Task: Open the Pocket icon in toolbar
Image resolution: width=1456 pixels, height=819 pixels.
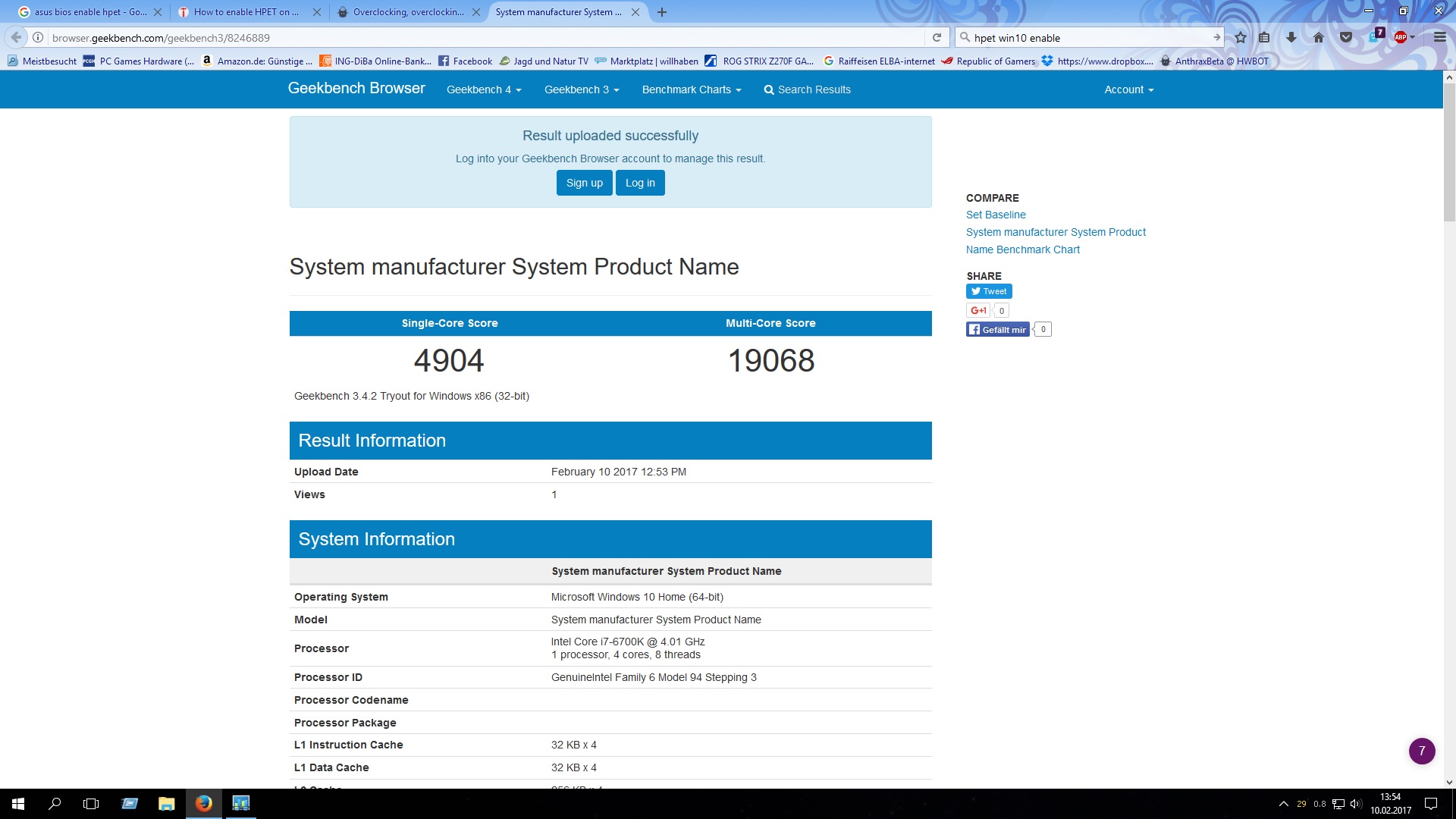Action: [x=1346, y=37]
